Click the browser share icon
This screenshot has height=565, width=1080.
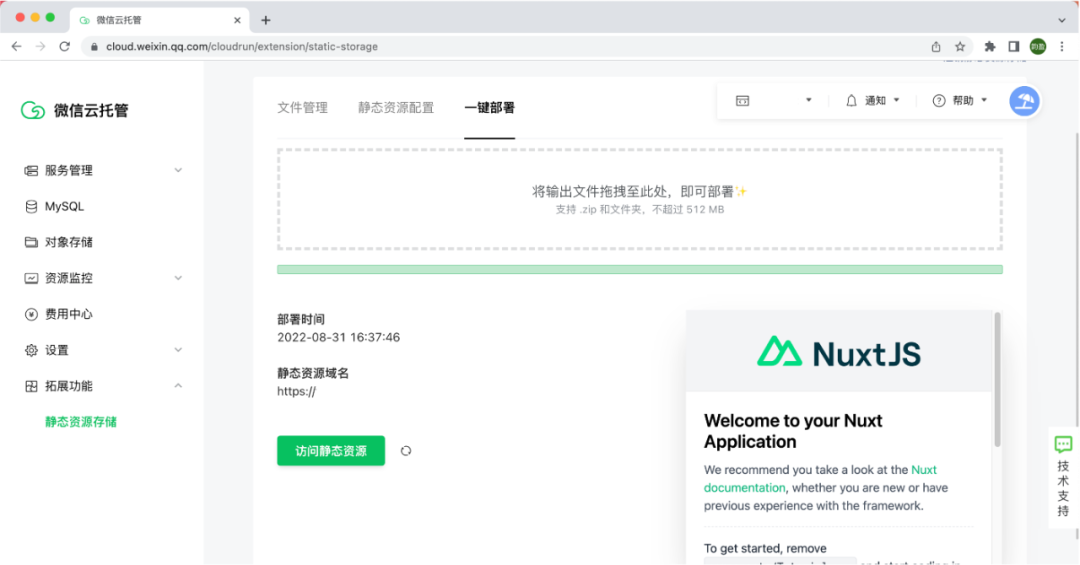(935, 46)
